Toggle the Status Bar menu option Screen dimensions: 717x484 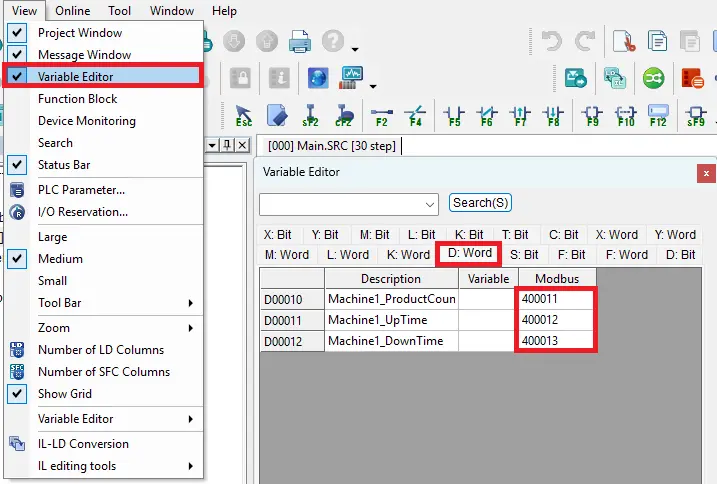pyautogui.click(x=64, y=165)
